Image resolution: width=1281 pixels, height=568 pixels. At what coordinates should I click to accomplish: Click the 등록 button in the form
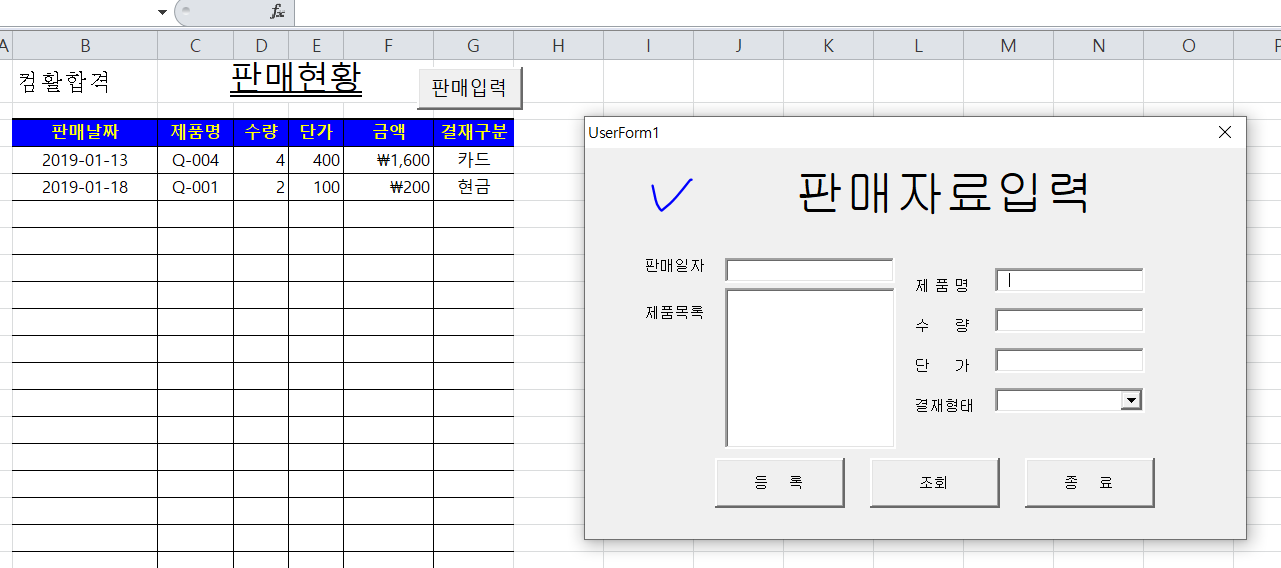[779, 483]
